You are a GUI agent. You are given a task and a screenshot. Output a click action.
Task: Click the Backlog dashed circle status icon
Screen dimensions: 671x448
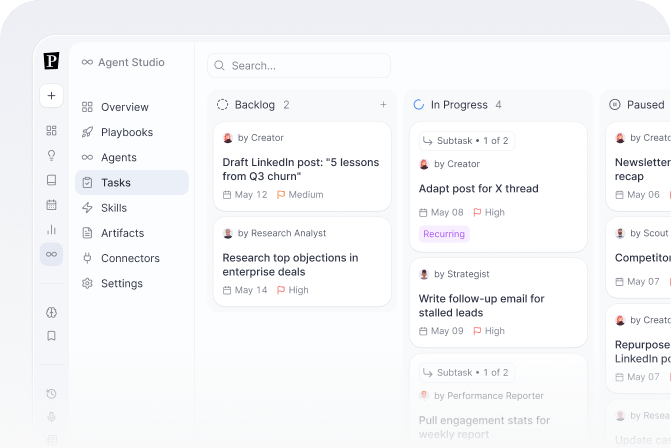[x=223, y=105]
